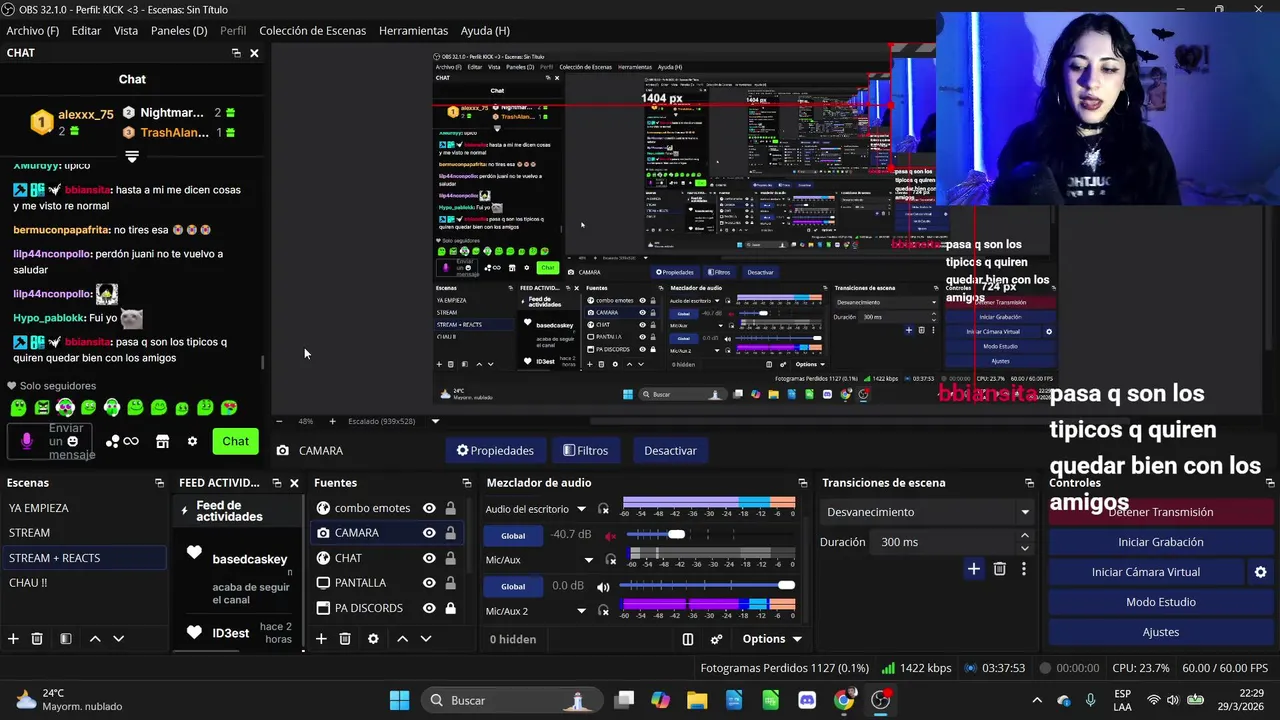Toggle visibility of PA DISCORDS source
Viewport: 1280px width, 720px height.
429,608
